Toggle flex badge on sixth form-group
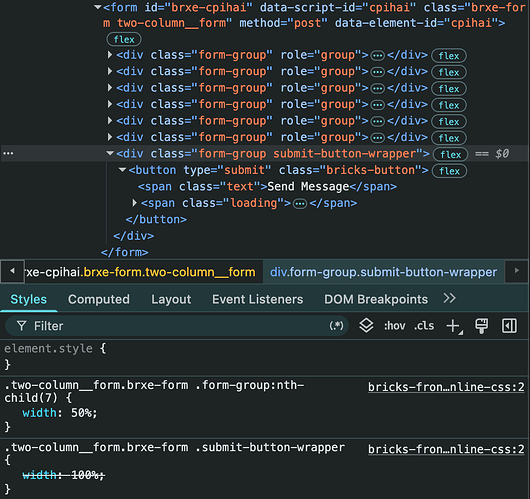Image resolution: width=530 pixels, height=499 pixels. tap(449, 138)
